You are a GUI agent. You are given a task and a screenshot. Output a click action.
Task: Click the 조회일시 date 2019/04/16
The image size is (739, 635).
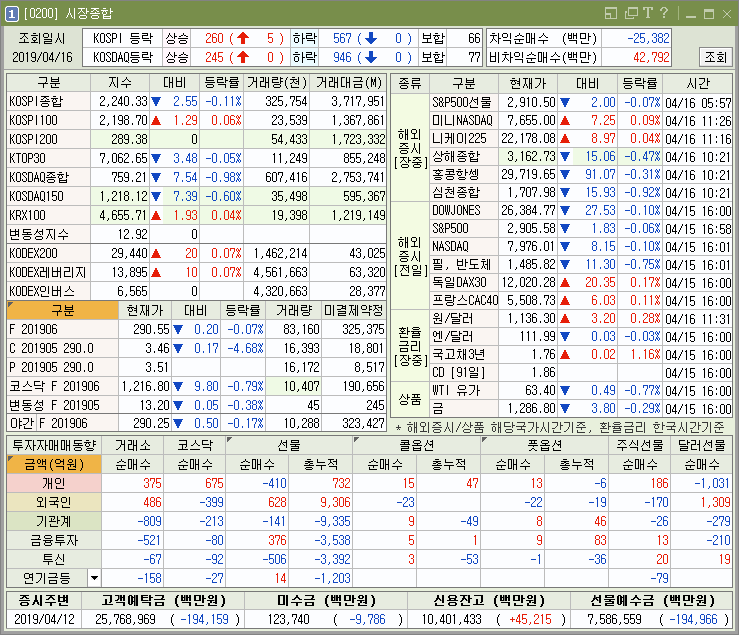(42, 57)
